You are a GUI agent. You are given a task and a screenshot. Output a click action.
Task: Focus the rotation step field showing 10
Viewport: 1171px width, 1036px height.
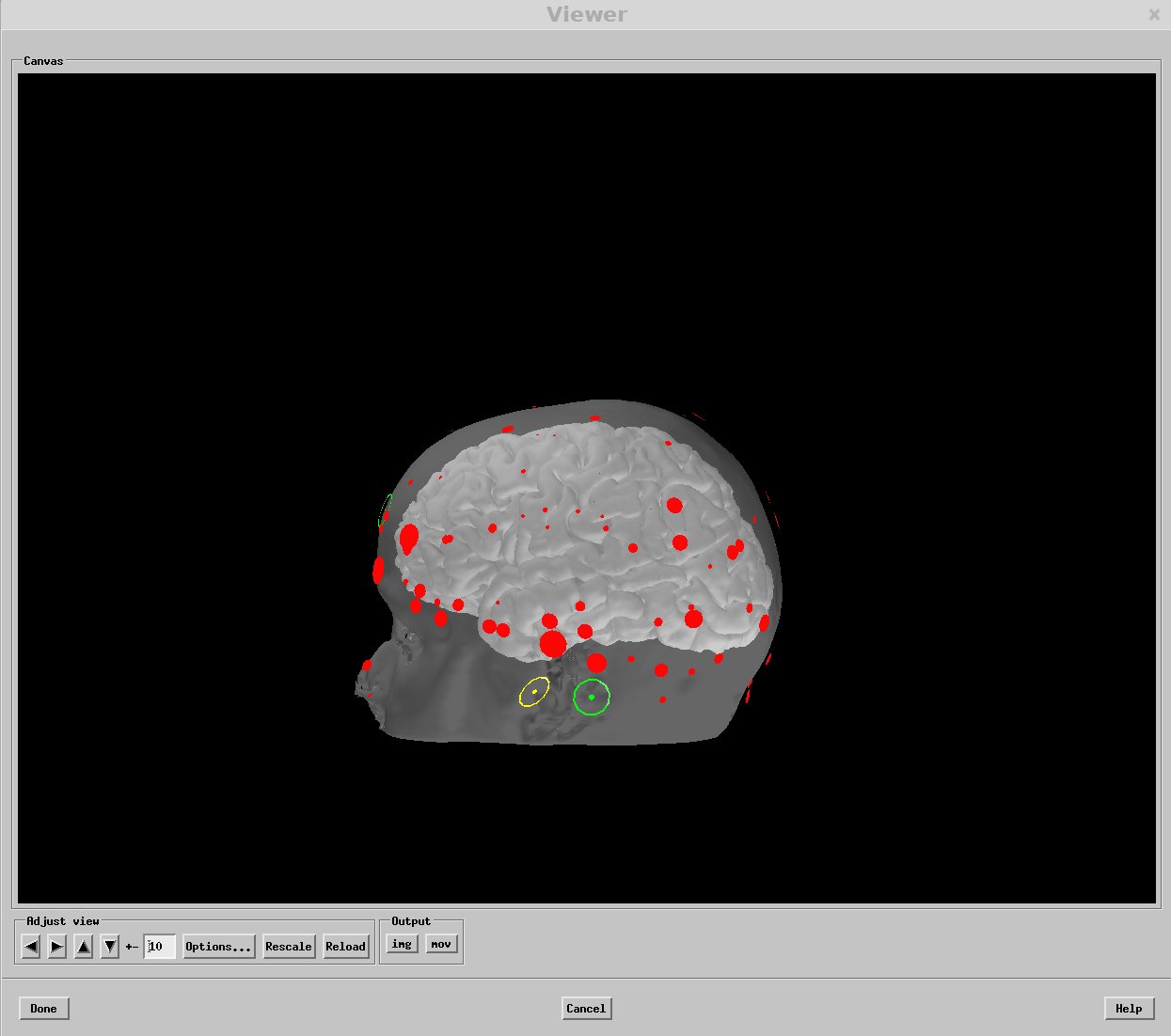[x=160, y=946]
